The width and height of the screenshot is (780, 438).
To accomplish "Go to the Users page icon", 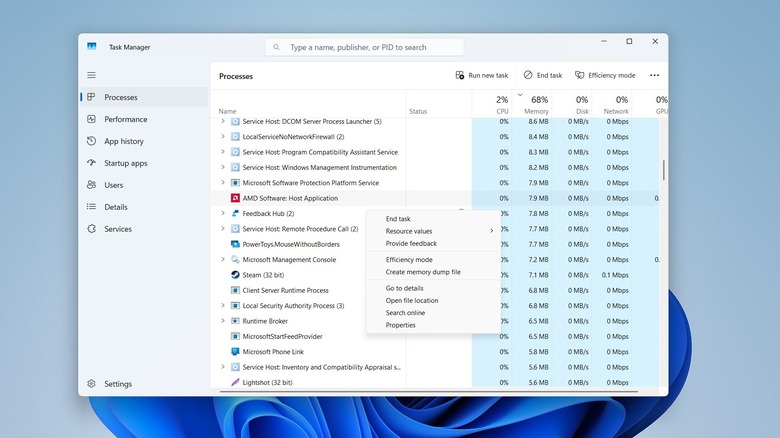I will point(91,185).
